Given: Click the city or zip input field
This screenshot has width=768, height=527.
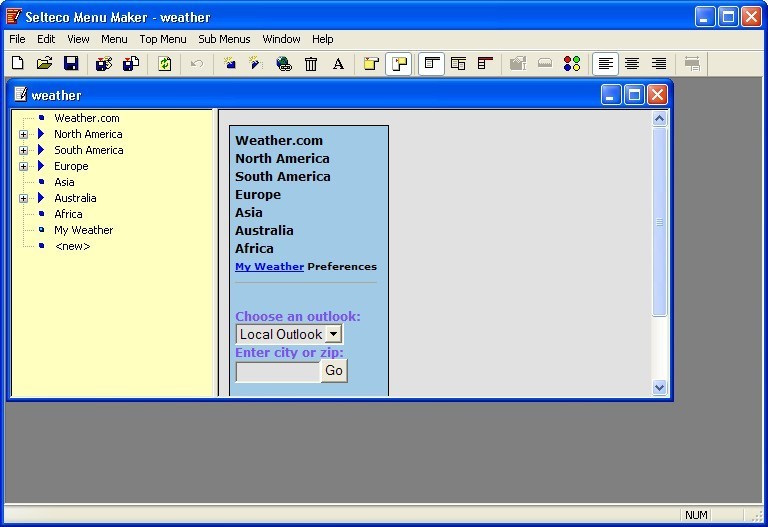Looking at the screenshot, I should click(x=278, y=372).
